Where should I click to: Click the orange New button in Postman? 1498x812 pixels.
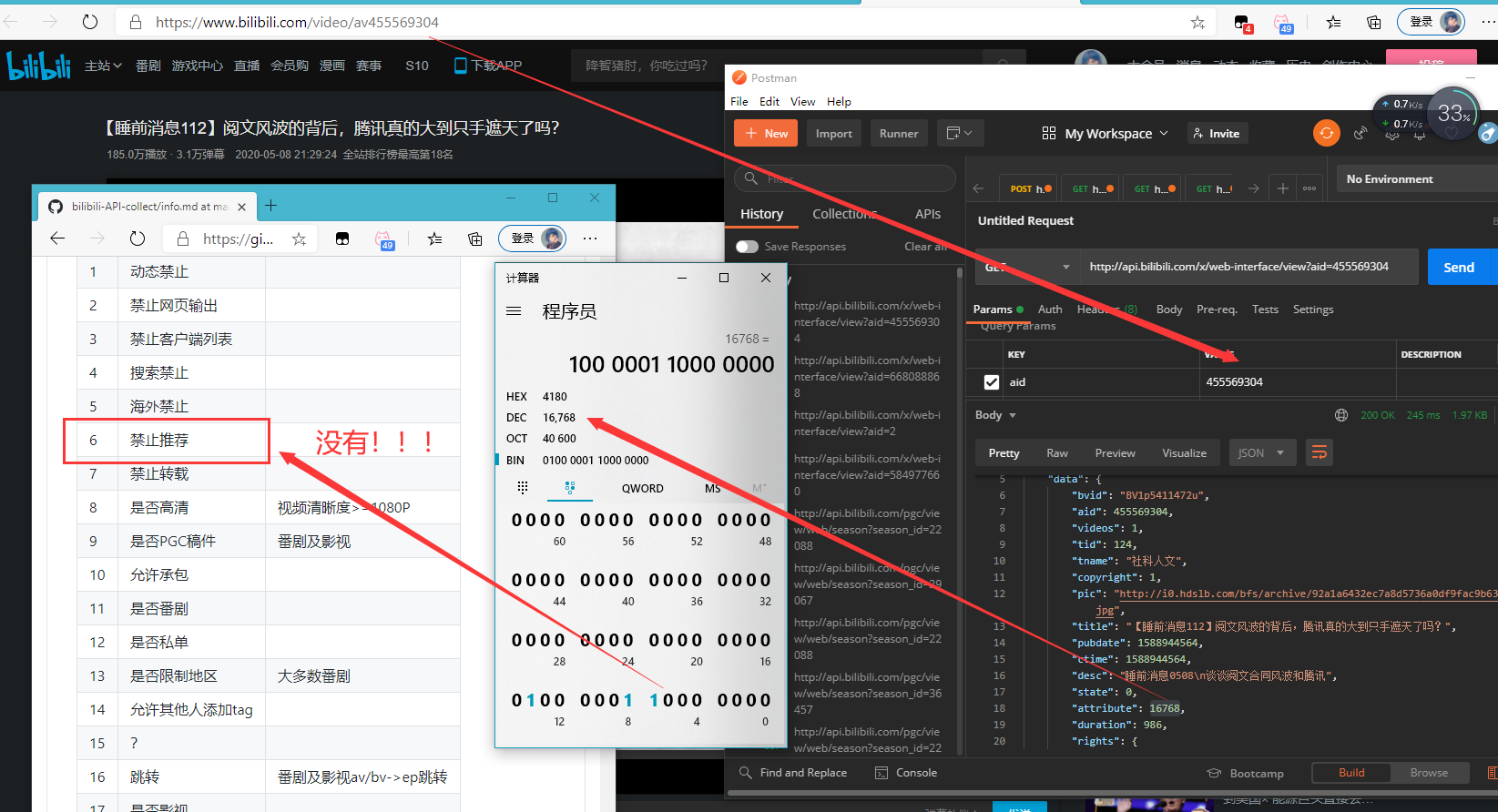tap(766, 133)
